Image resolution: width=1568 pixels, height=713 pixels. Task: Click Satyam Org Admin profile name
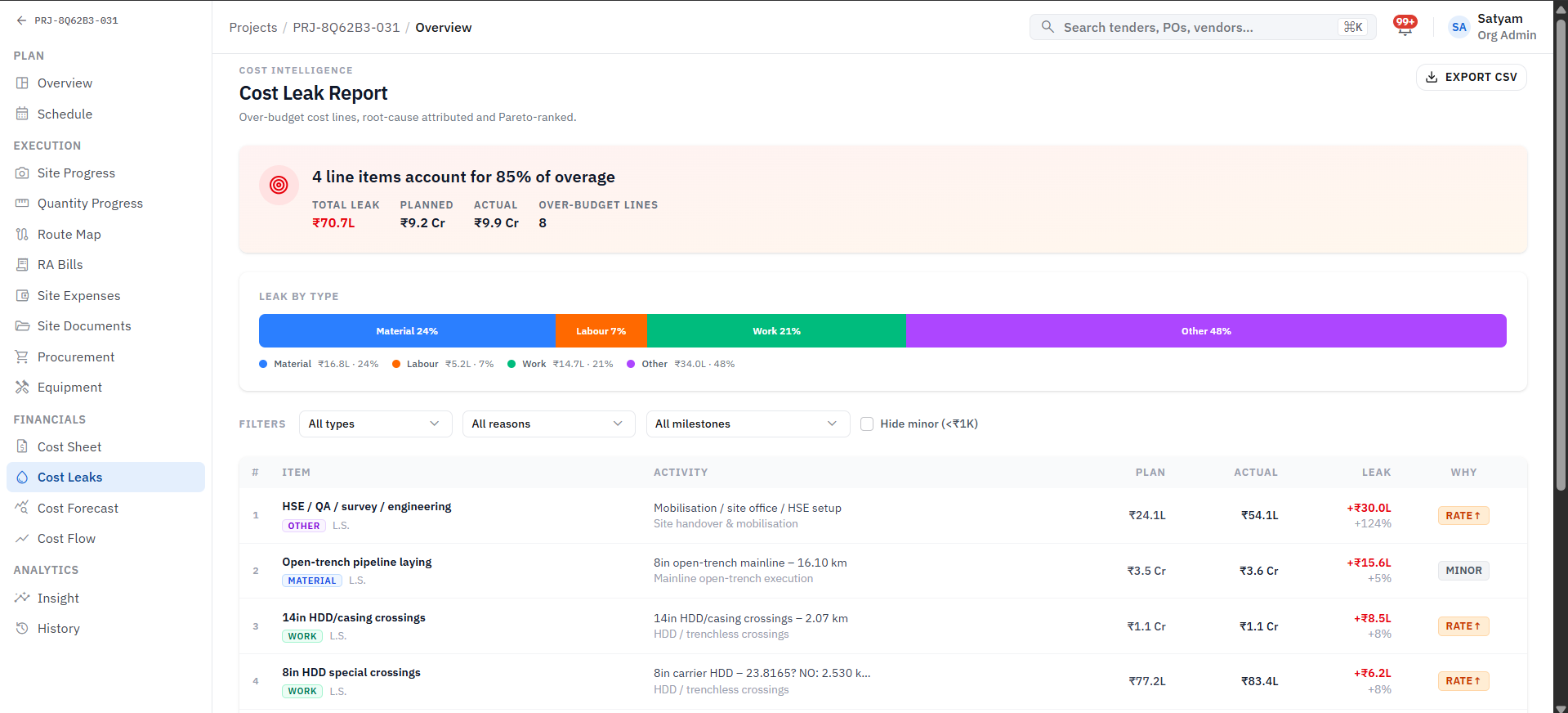click(1507, 27)
